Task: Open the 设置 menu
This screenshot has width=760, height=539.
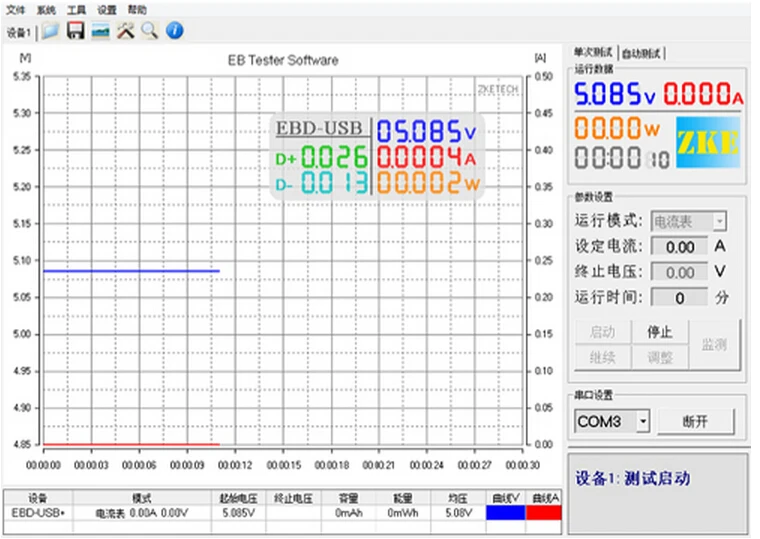Action: click(x=107, y=10)
